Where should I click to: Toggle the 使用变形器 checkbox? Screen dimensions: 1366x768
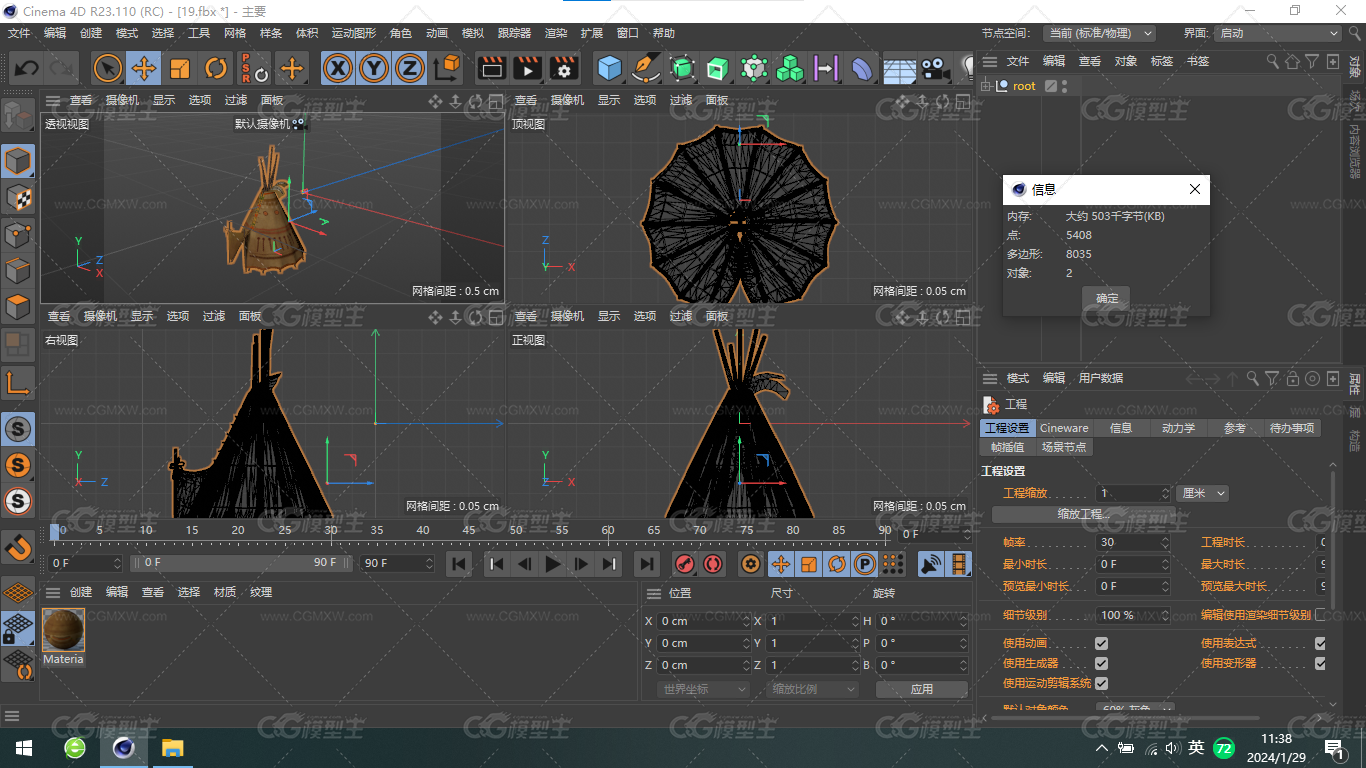tap(1320, 663)
